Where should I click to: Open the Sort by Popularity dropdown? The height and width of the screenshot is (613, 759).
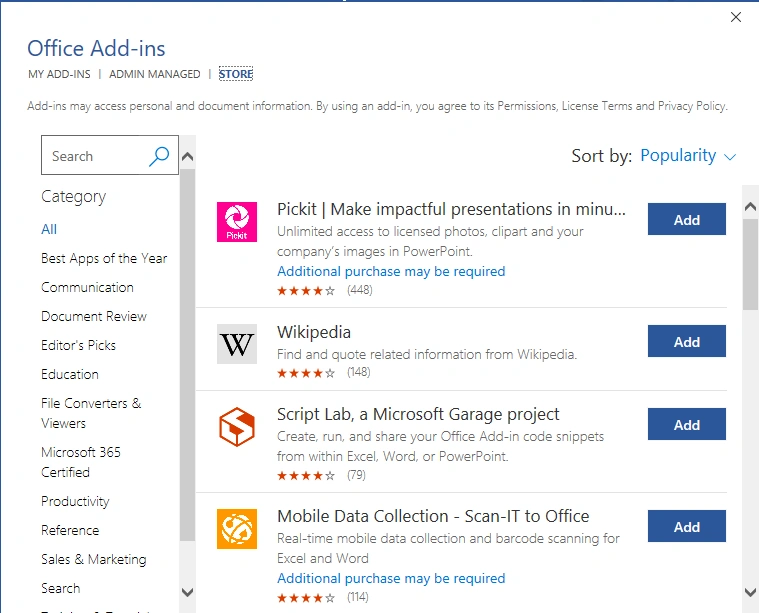(688, 155)
